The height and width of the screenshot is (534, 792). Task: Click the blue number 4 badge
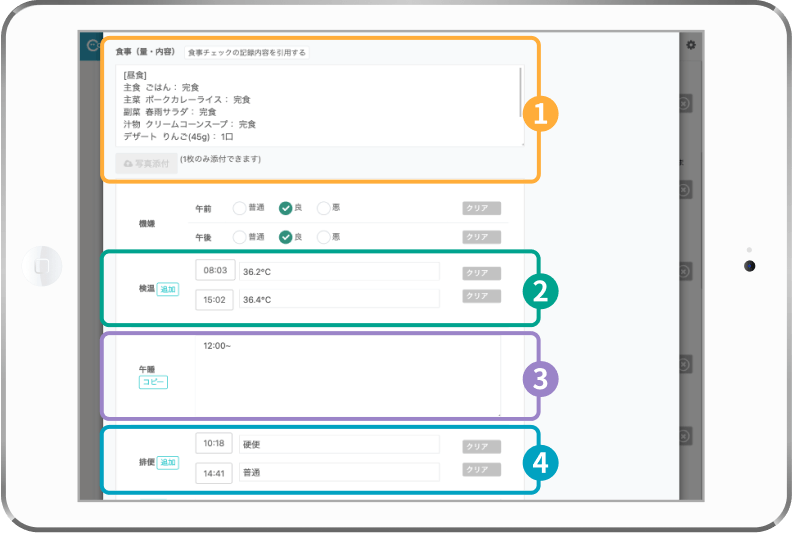point(539,462)
